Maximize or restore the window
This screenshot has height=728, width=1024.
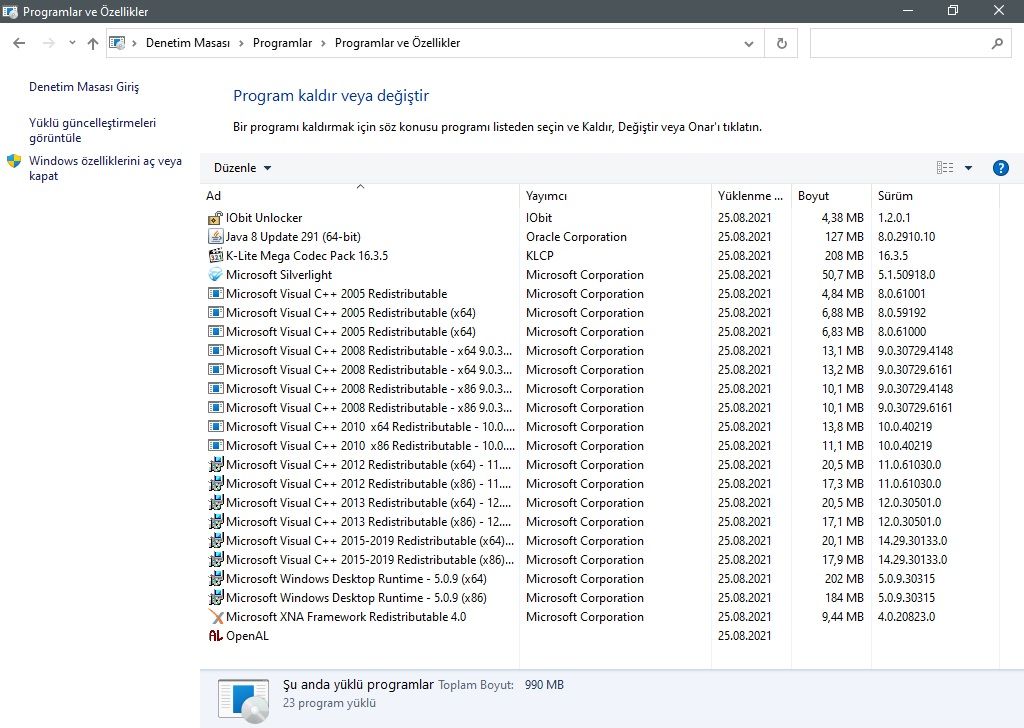pos(953,10)
